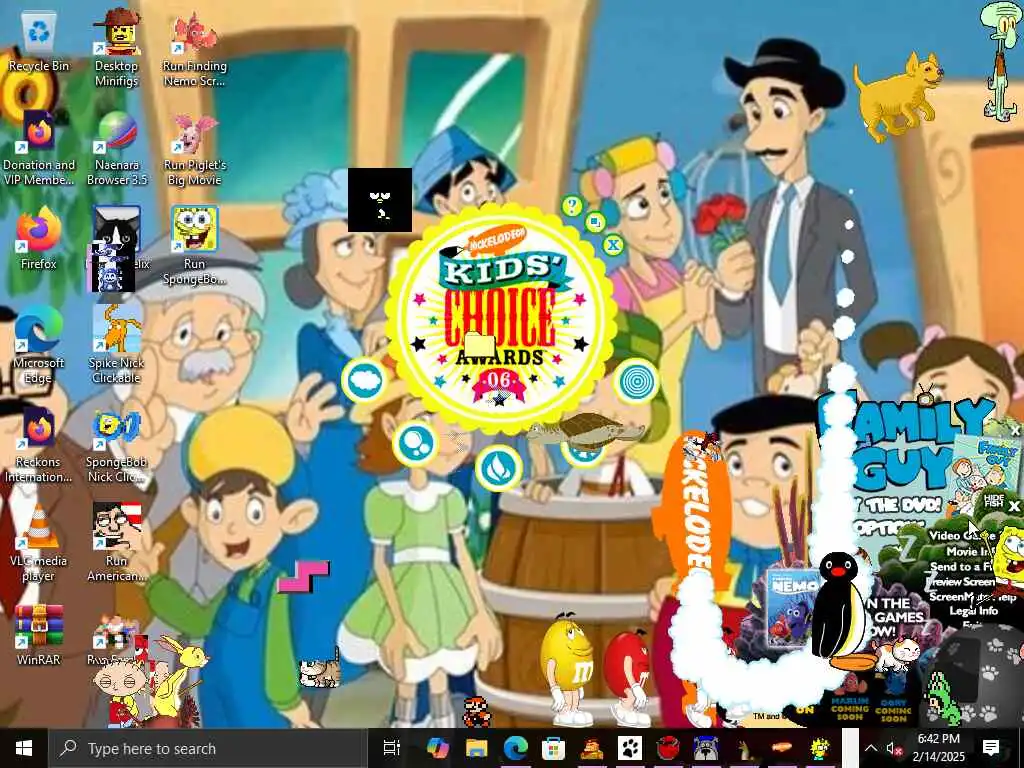Choose Movie Info in Nemo widget menu
Screen dimensions: 1024x768
[x=970, y=551]
